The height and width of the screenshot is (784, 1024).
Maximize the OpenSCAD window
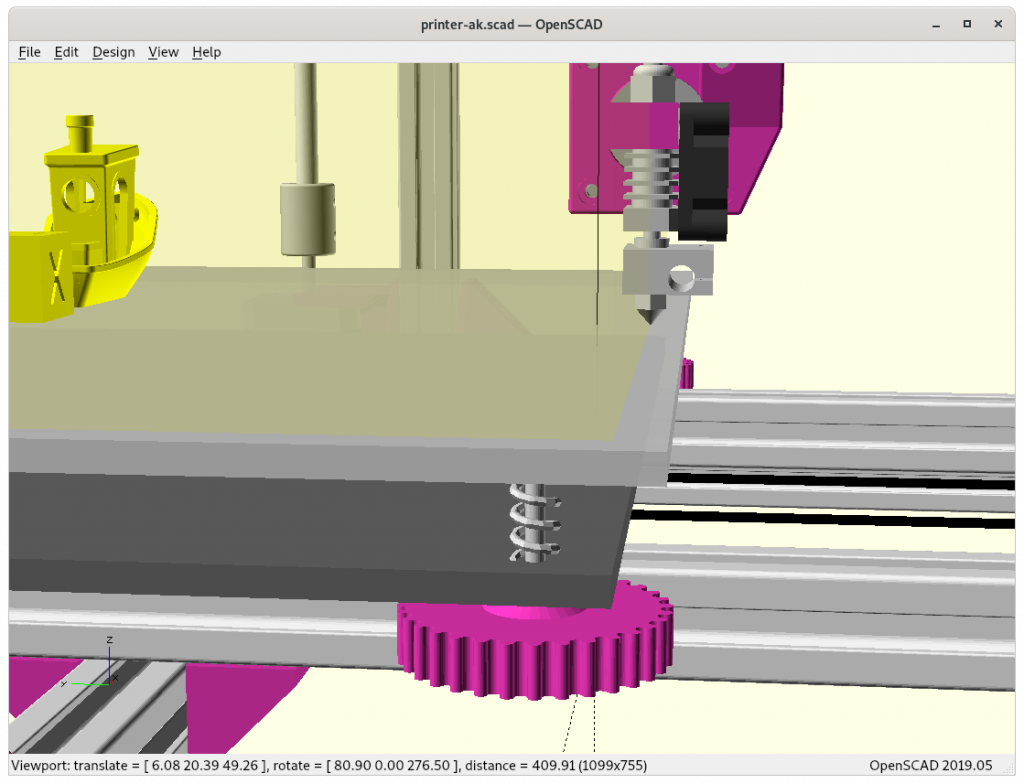(x=967, y=24)
